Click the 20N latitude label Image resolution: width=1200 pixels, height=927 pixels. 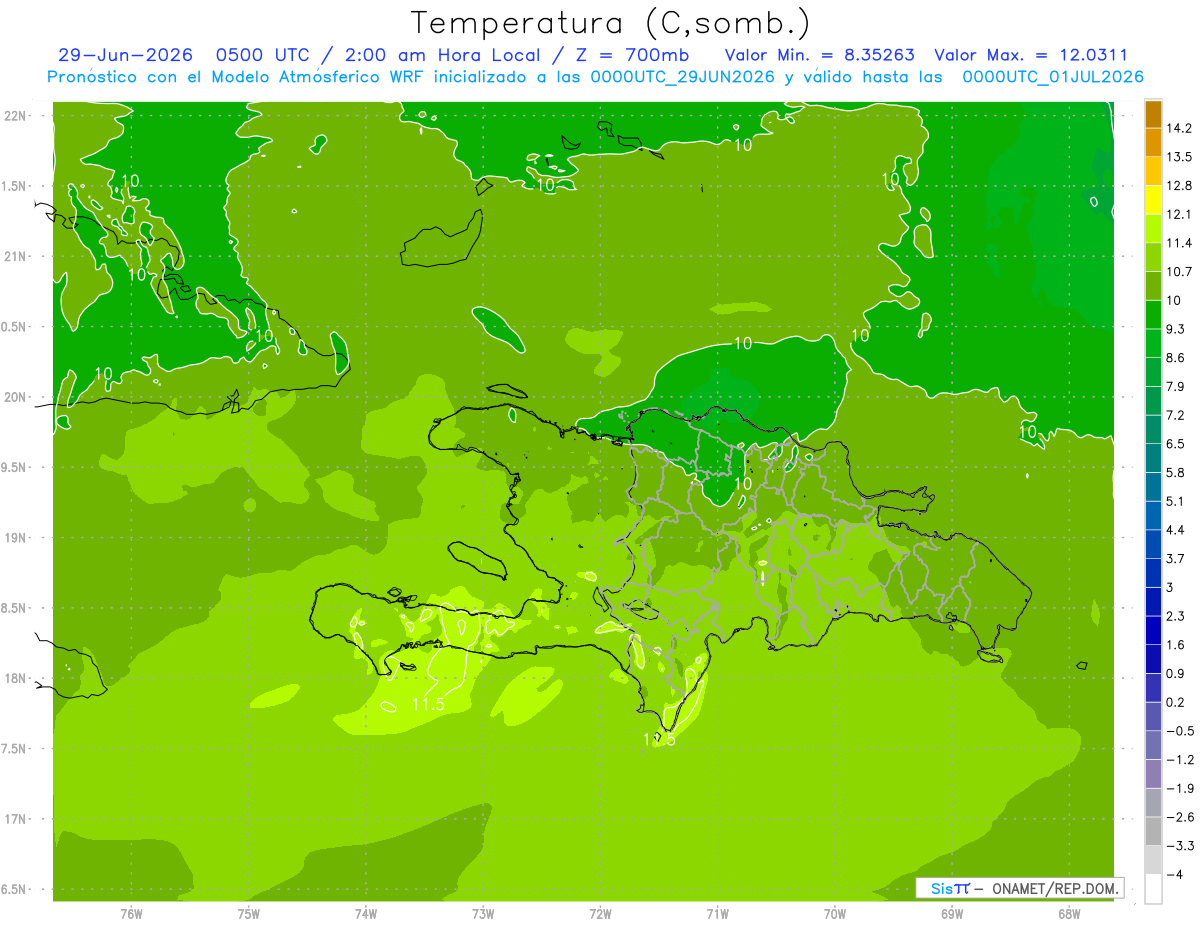[14, 398]
